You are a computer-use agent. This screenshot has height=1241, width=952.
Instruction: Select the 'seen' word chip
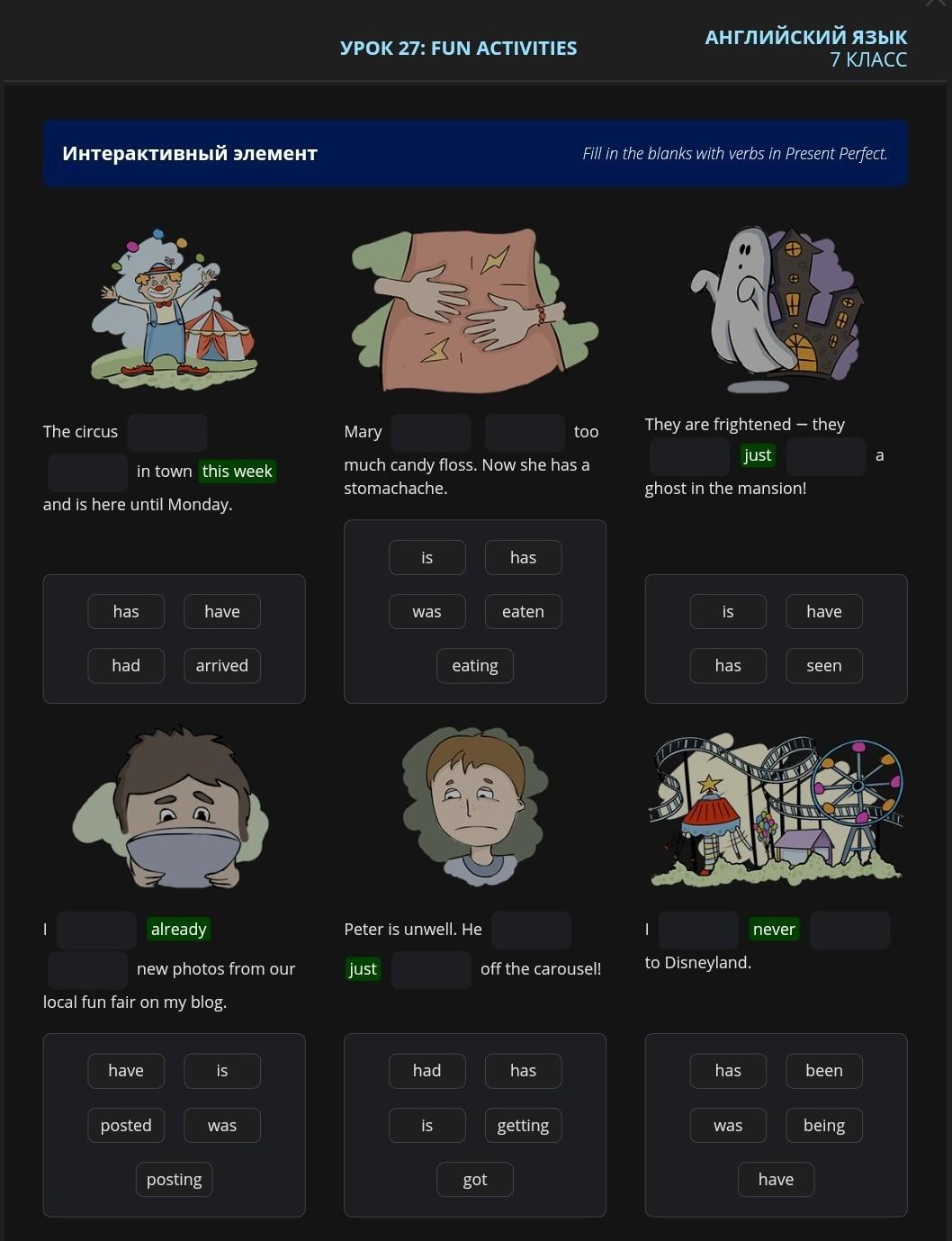(x=824, y=666)
